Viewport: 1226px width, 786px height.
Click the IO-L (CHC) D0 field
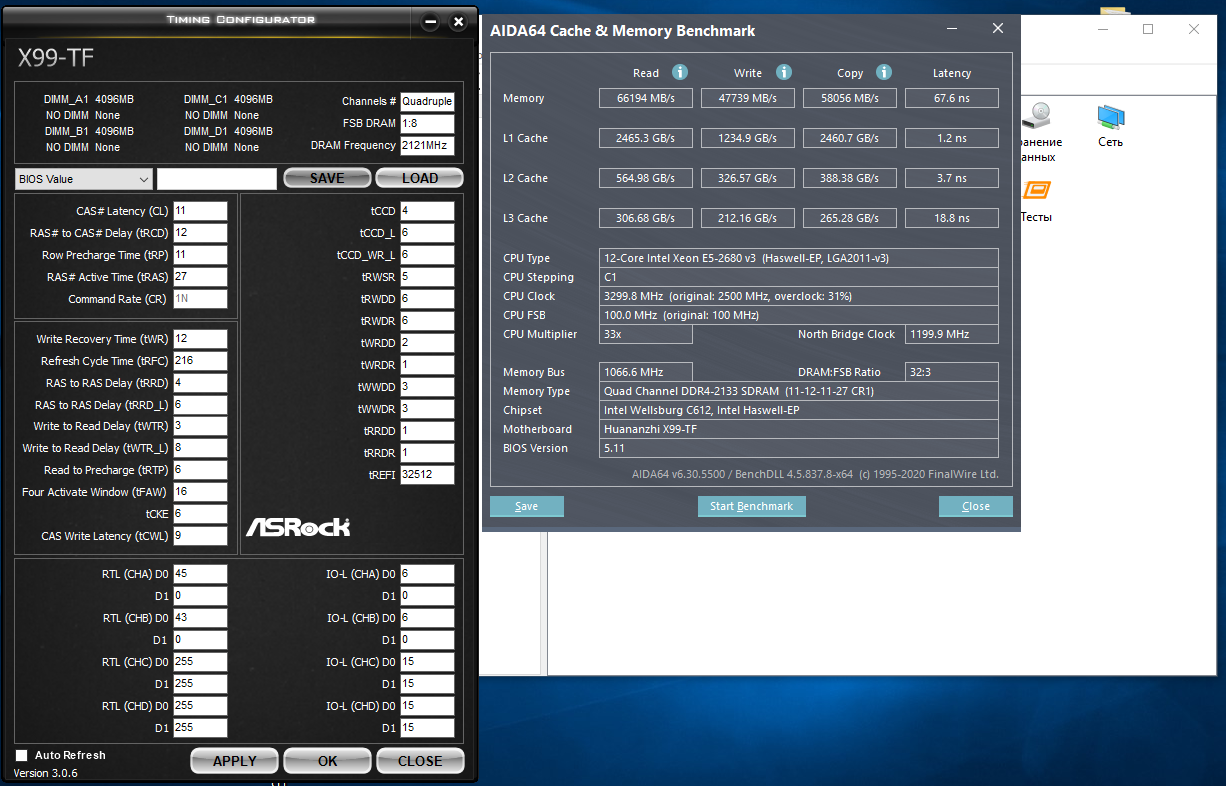[427, 662]
